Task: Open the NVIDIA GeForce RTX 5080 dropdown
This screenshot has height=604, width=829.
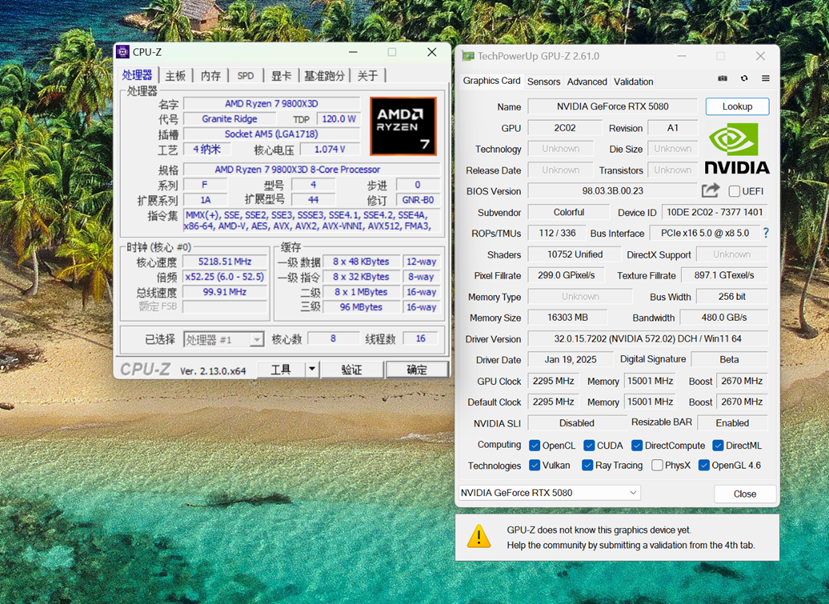Action: click(633, 493)
